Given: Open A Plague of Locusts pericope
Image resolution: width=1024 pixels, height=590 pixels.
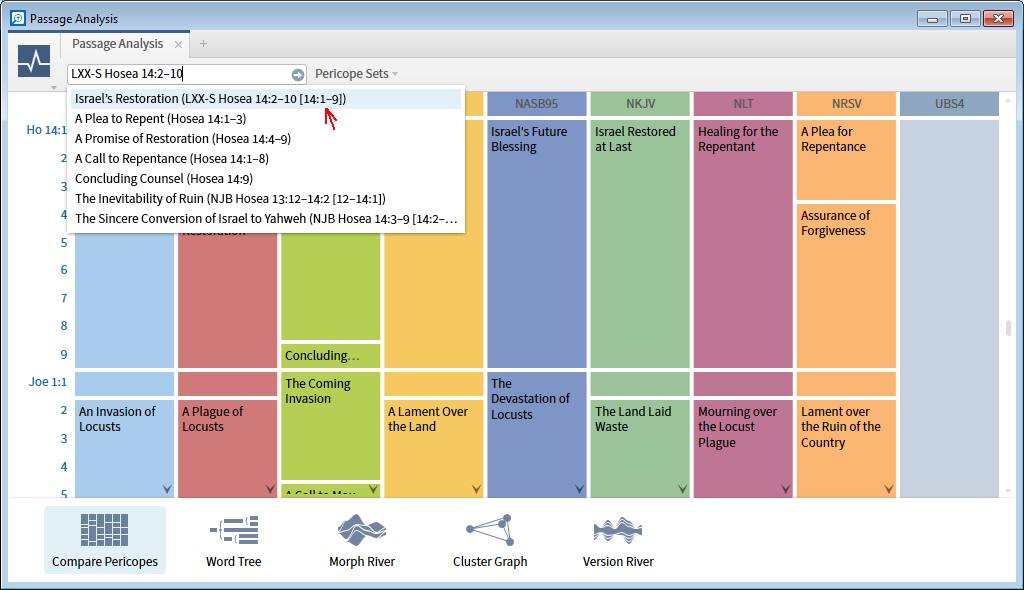Looking at the screenshot, I should pos(227,448).
